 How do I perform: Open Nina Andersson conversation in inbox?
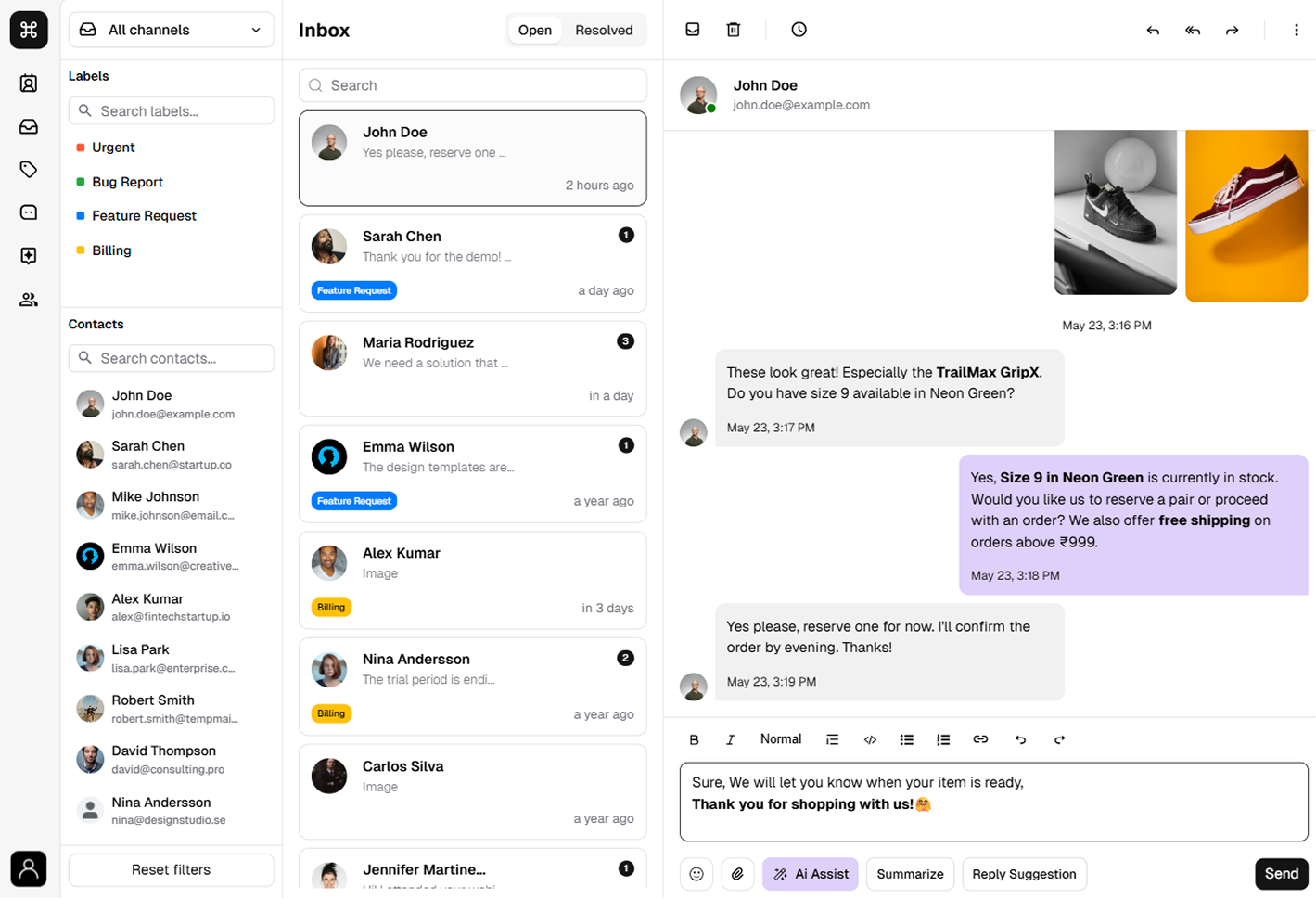(473, 687)
